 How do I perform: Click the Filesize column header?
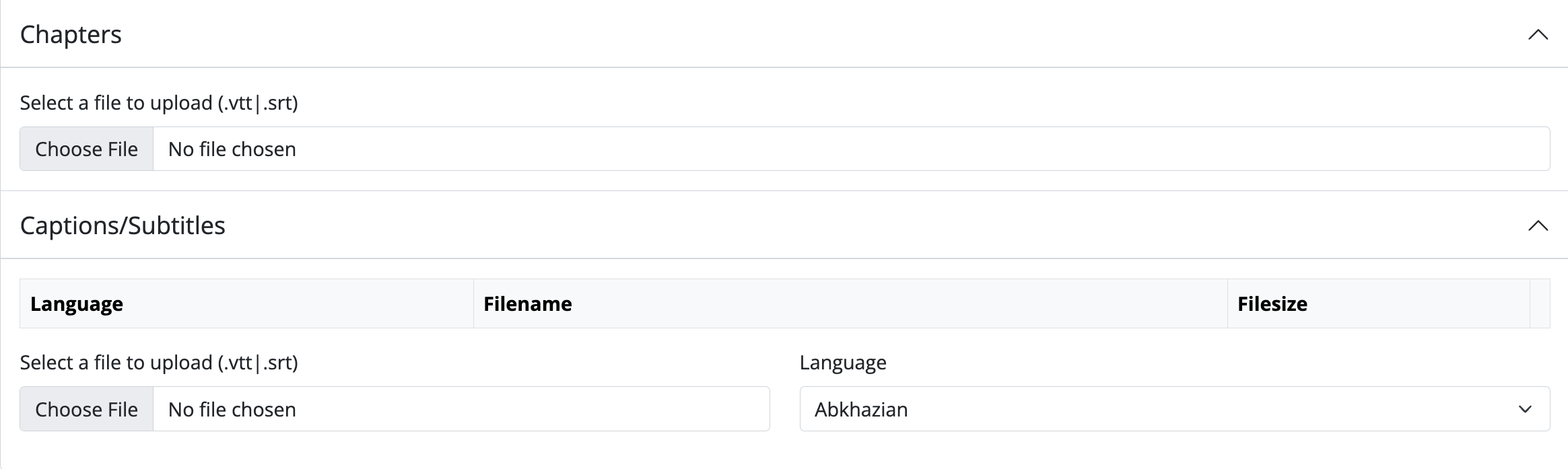tap(1272, 304)
